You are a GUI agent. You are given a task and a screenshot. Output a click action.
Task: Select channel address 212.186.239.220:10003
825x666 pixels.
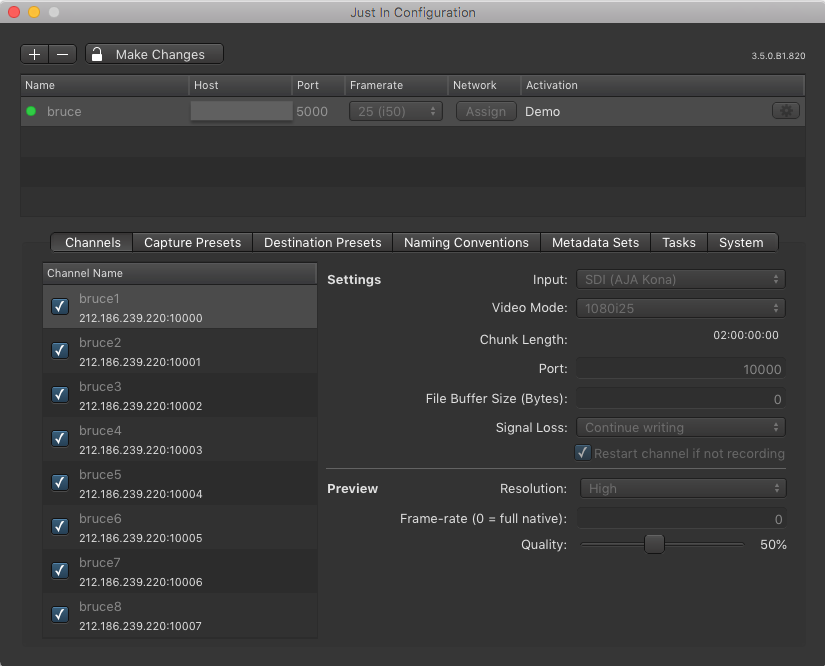click(140, 450)
